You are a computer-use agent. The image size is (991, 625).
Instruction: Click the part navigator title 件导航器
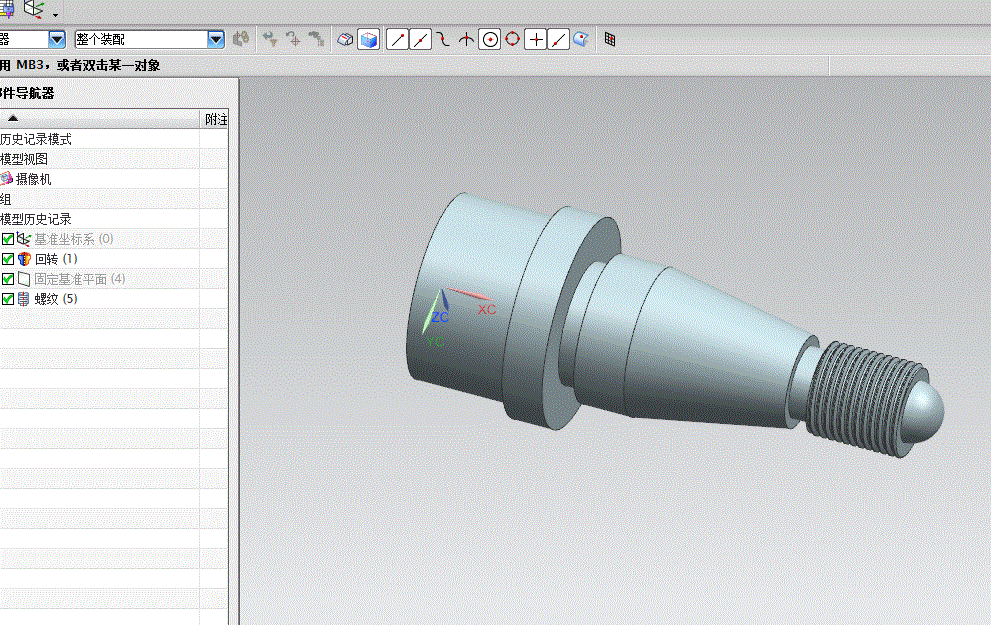27,93
